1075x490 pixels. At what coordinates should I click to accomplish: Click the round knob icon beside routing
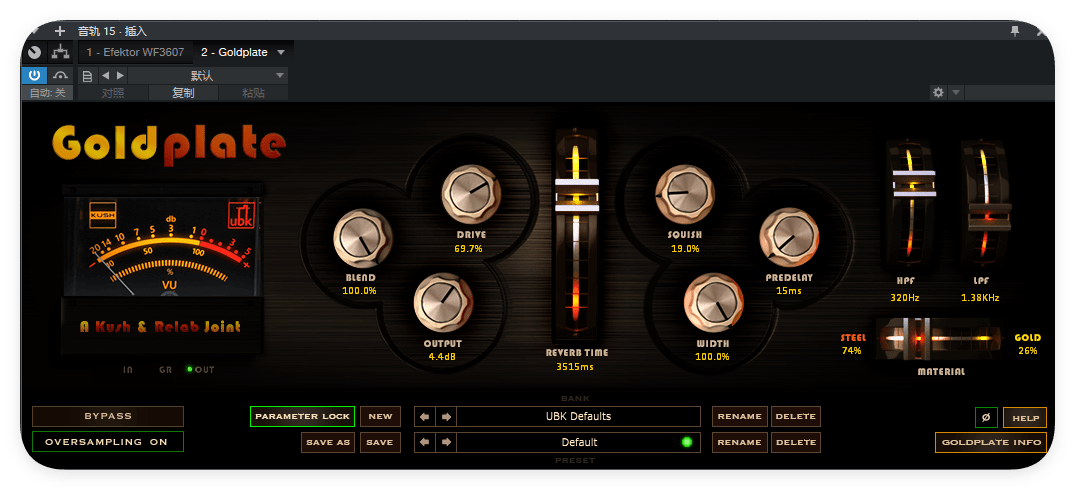[34, 52]
